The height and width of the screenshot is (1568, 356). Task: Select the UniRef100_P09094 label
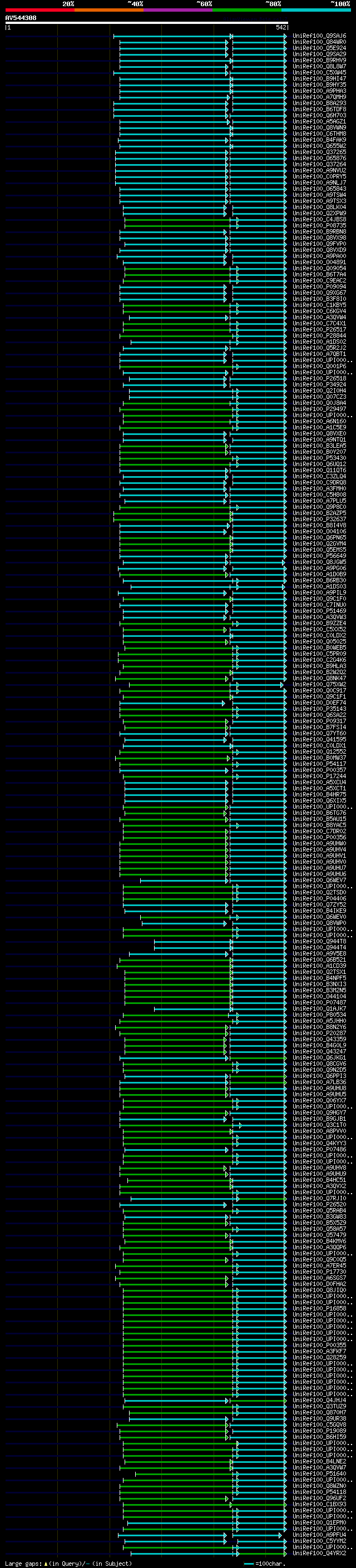pyautogui.click(x=319, y=286)
